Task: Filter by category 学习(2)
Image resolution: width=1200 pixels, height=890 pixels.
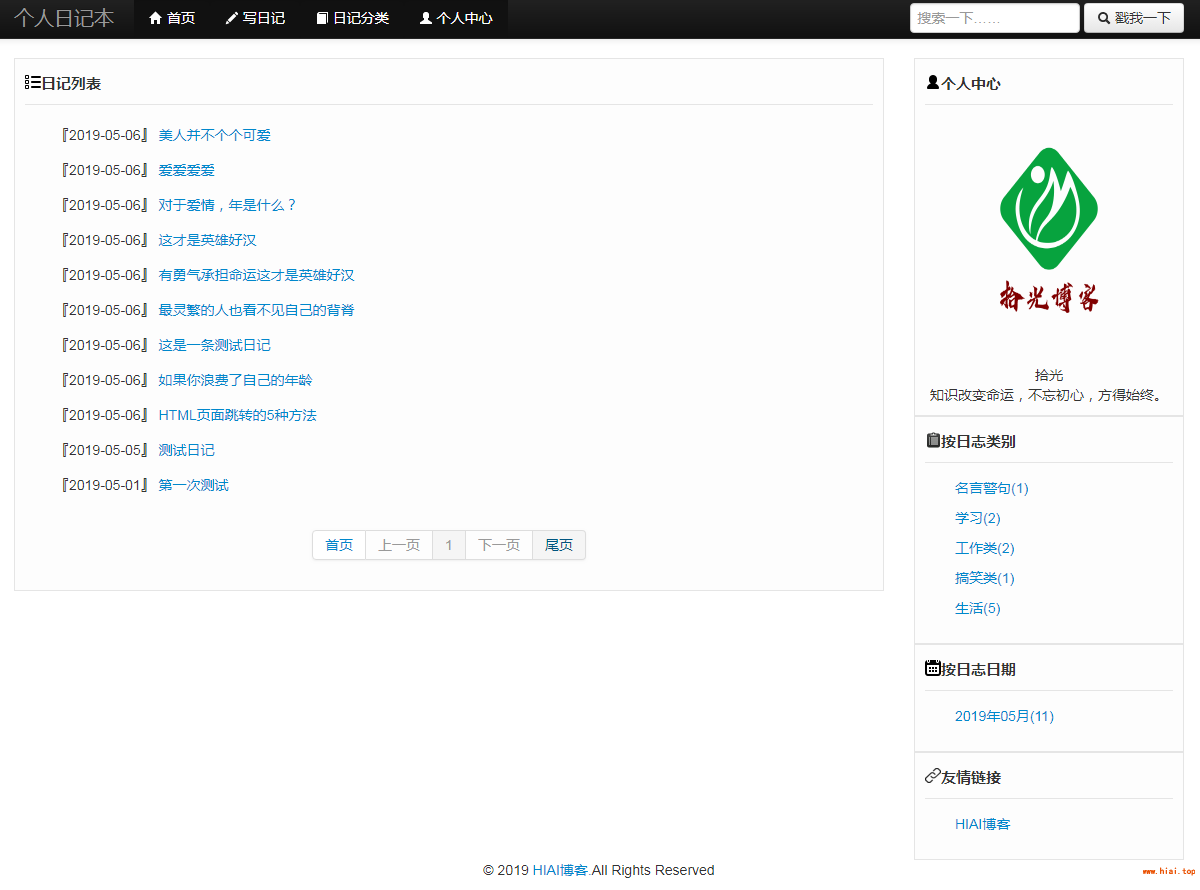Action: point(977,518)
